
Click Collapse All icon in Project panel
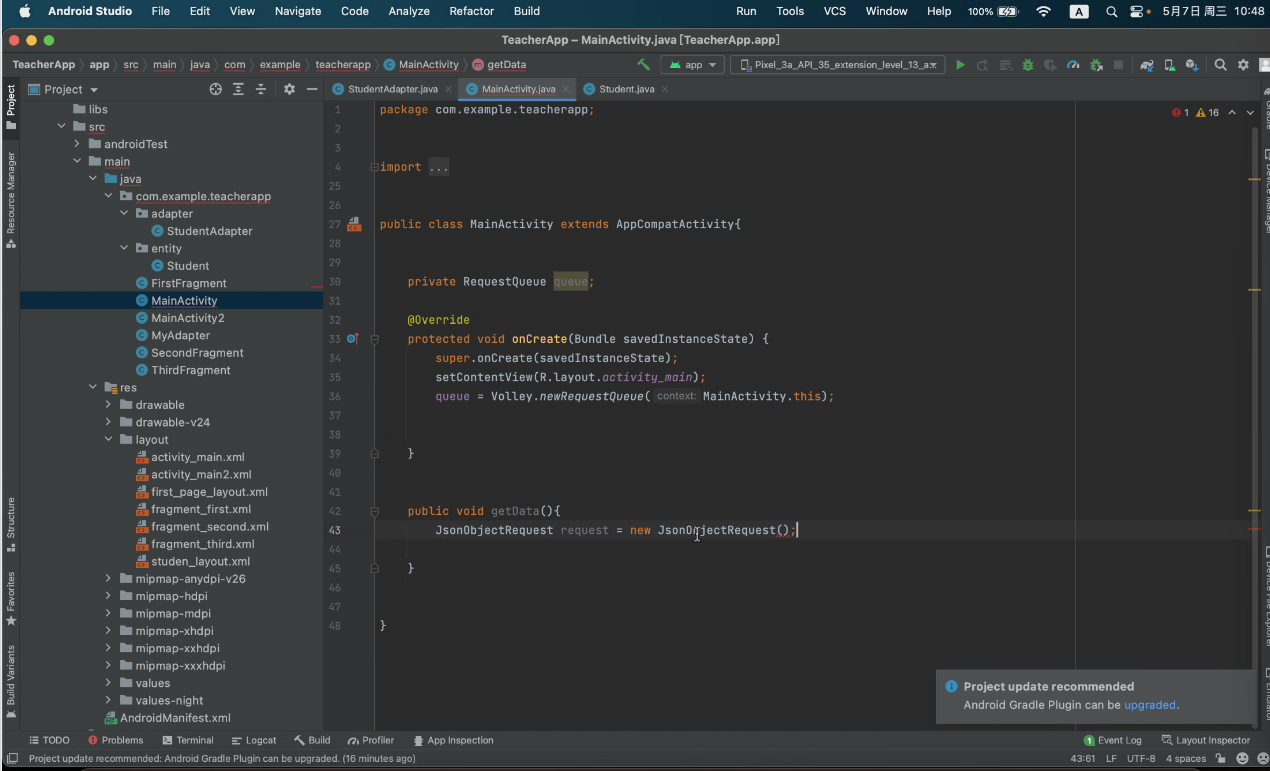pos(261,89)
